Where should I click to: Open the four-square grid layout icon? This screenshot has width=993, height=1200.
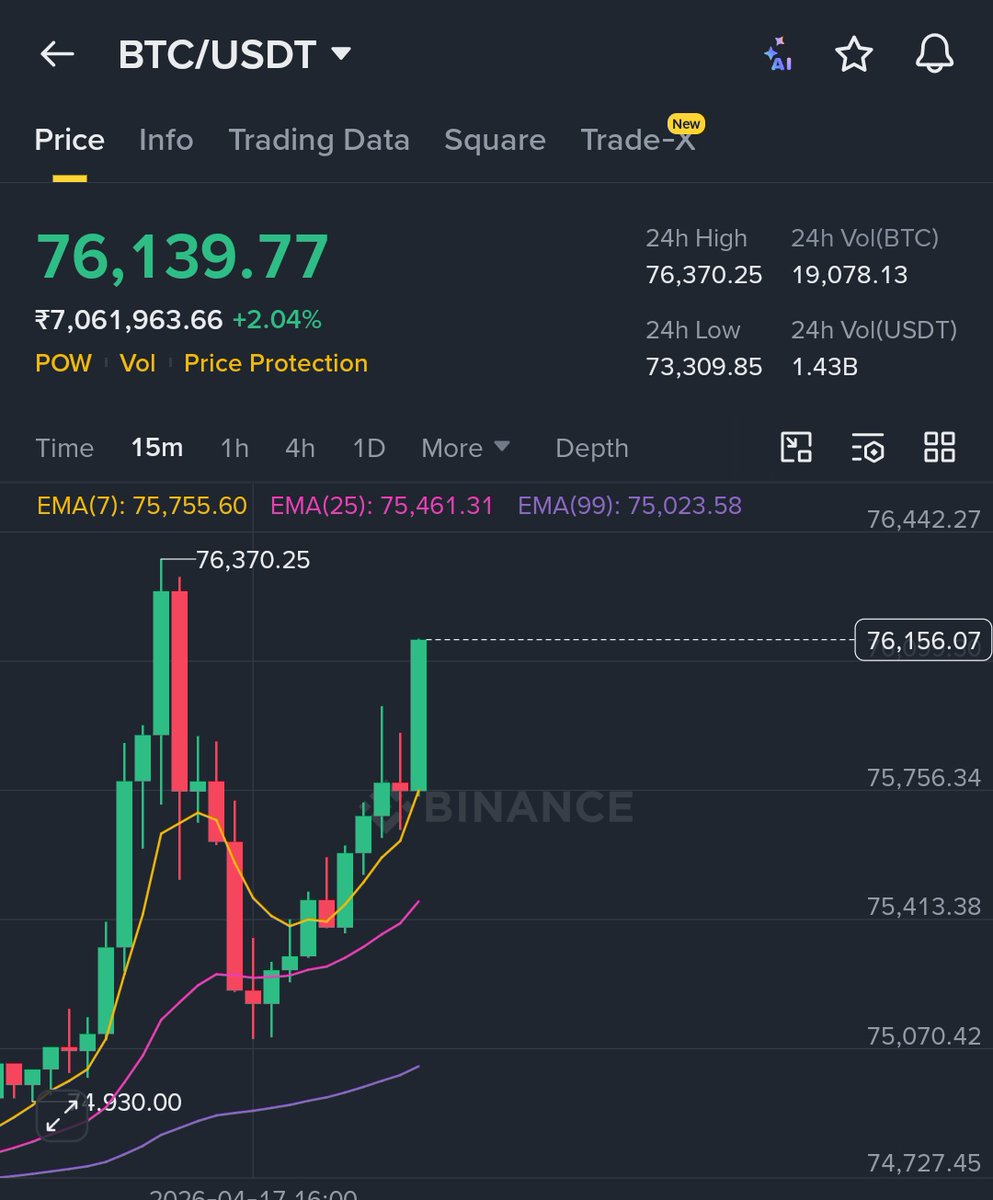pos(940,447)
